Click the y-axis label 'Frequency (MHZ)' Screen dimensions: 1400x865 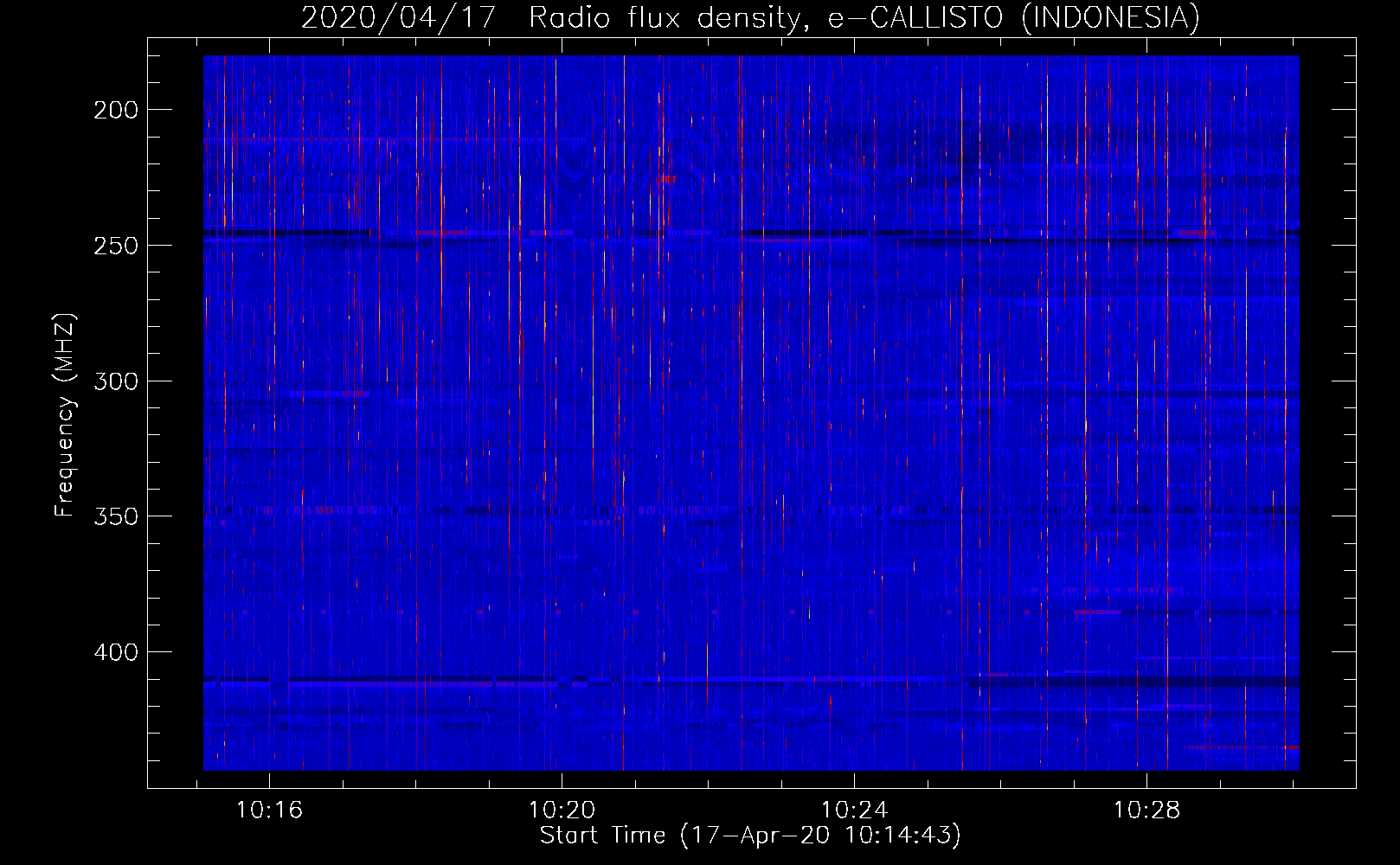coord(65,414)
